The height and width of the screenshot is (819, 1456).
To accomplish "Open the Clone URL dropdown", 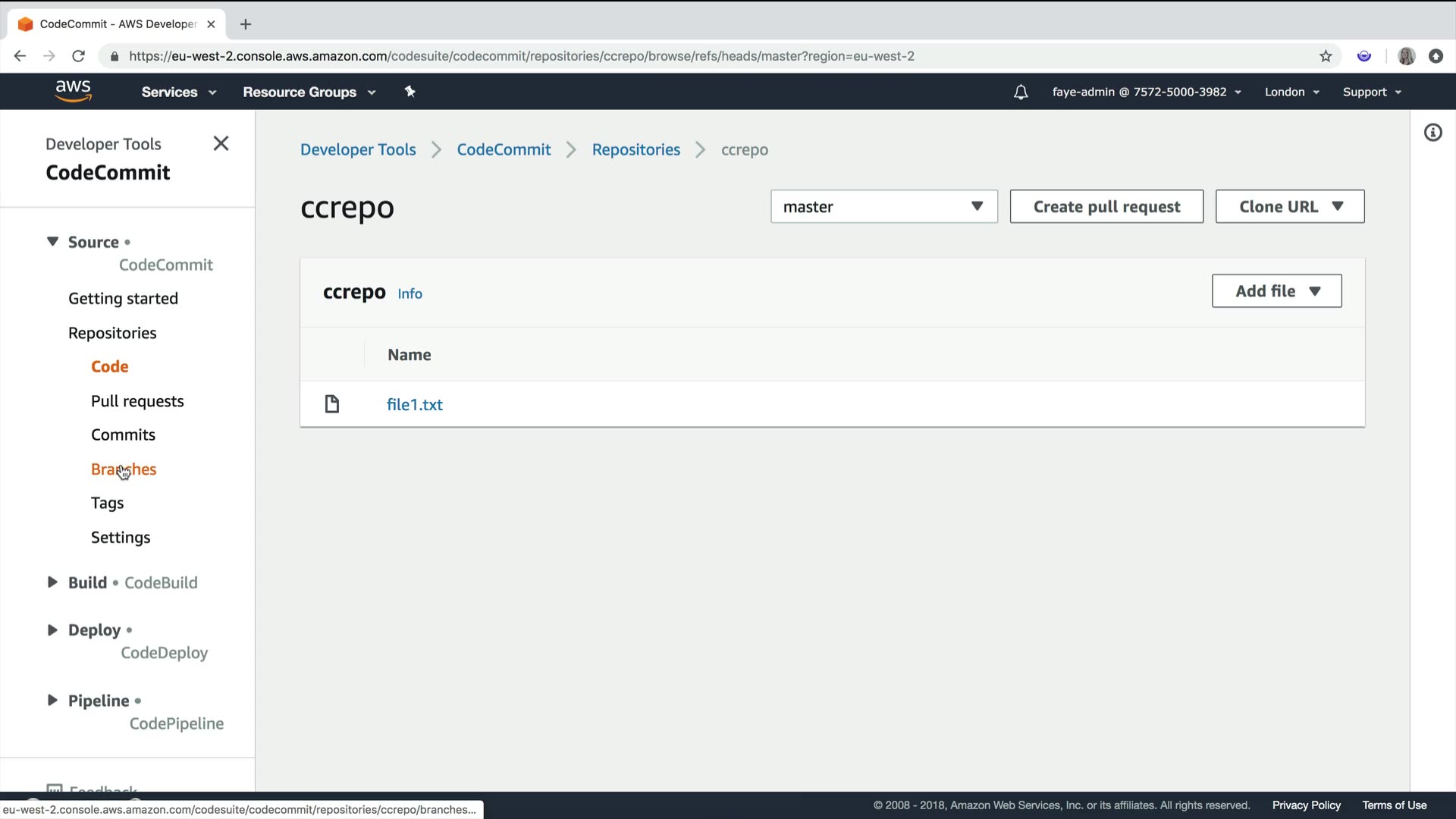I will coord(1289,206).
